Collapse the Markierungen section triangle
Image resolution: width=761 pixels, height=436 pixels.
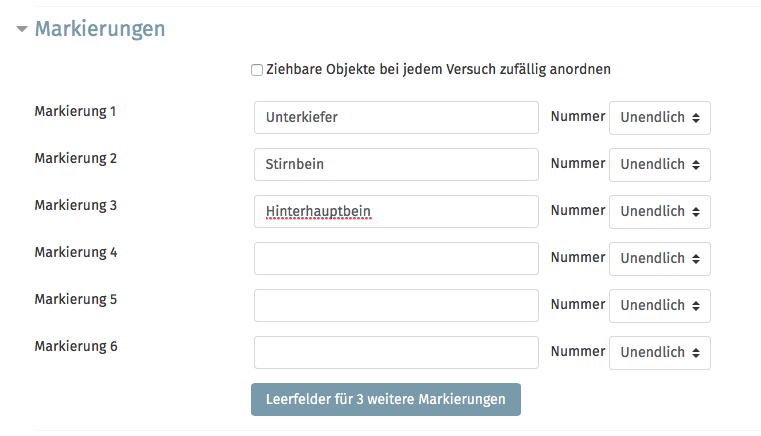pos(22,29)
